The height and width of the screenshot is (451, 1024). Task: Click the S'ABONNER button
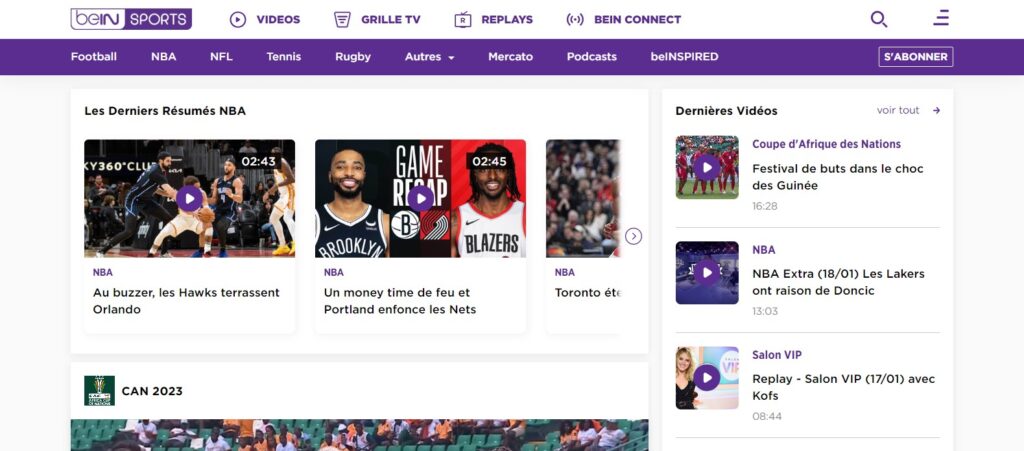coord(916,57)
